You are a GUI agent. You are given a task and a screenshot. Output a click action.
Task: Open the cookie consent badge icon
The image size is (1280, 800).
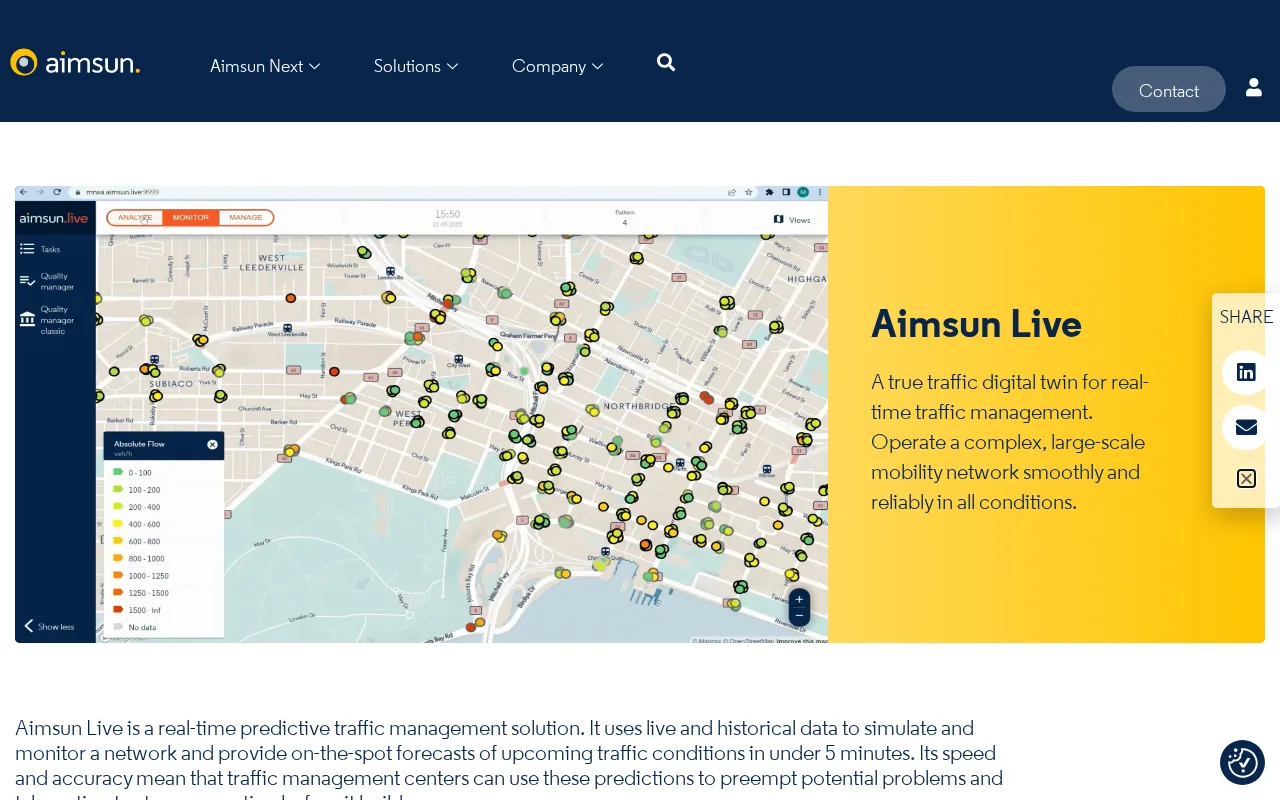pyautogui.click(x=1242, y=762)
